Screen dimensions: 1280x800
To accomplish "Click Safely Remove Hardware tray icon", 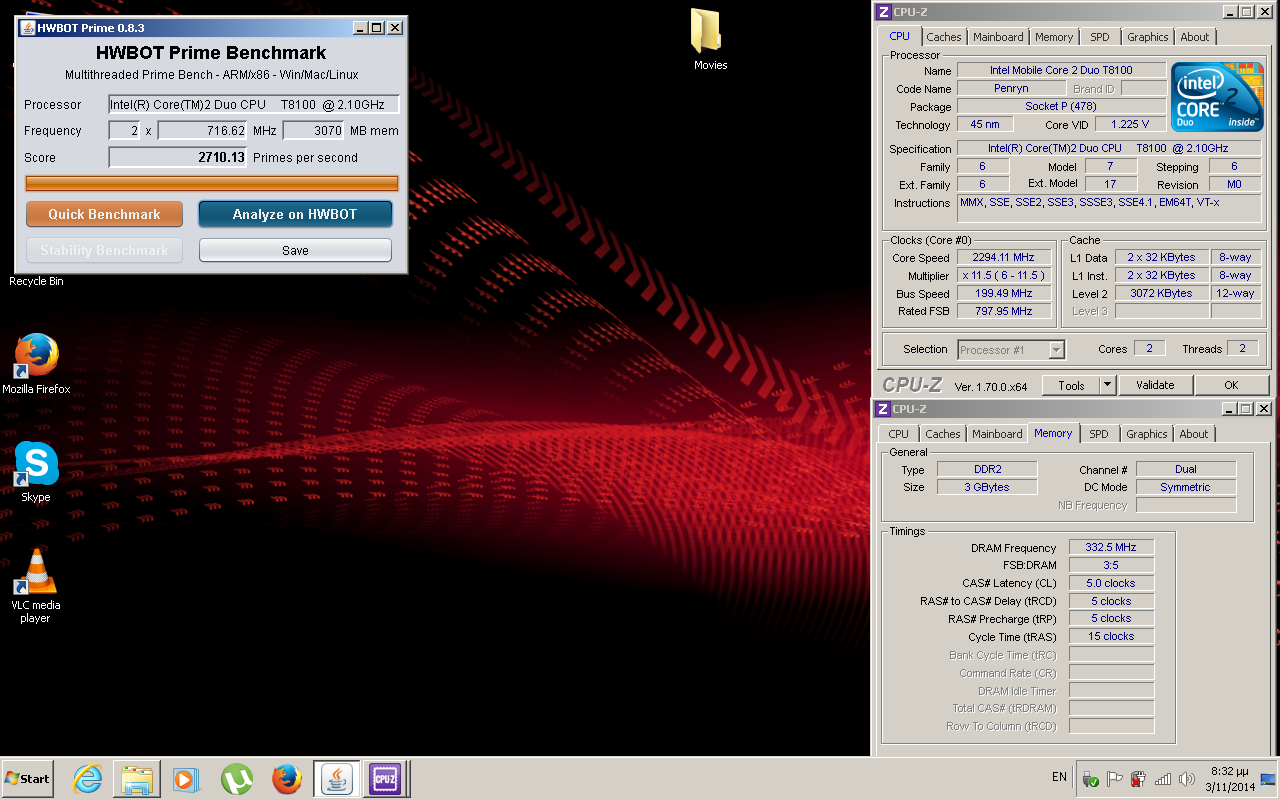I will coord(1091,779).
